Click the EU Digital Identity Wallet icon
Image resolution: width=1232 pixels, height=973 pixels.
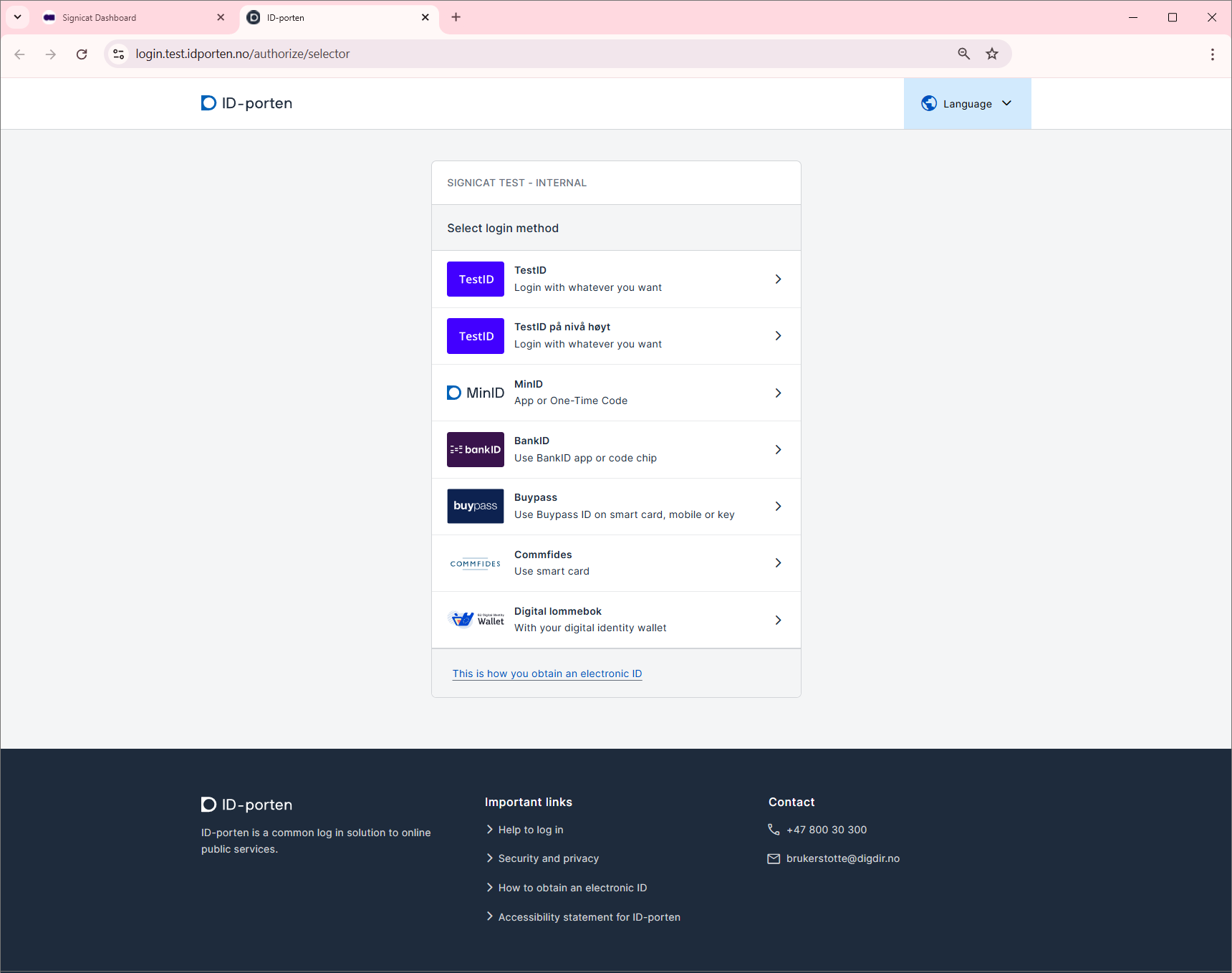[x=475, y=619]
